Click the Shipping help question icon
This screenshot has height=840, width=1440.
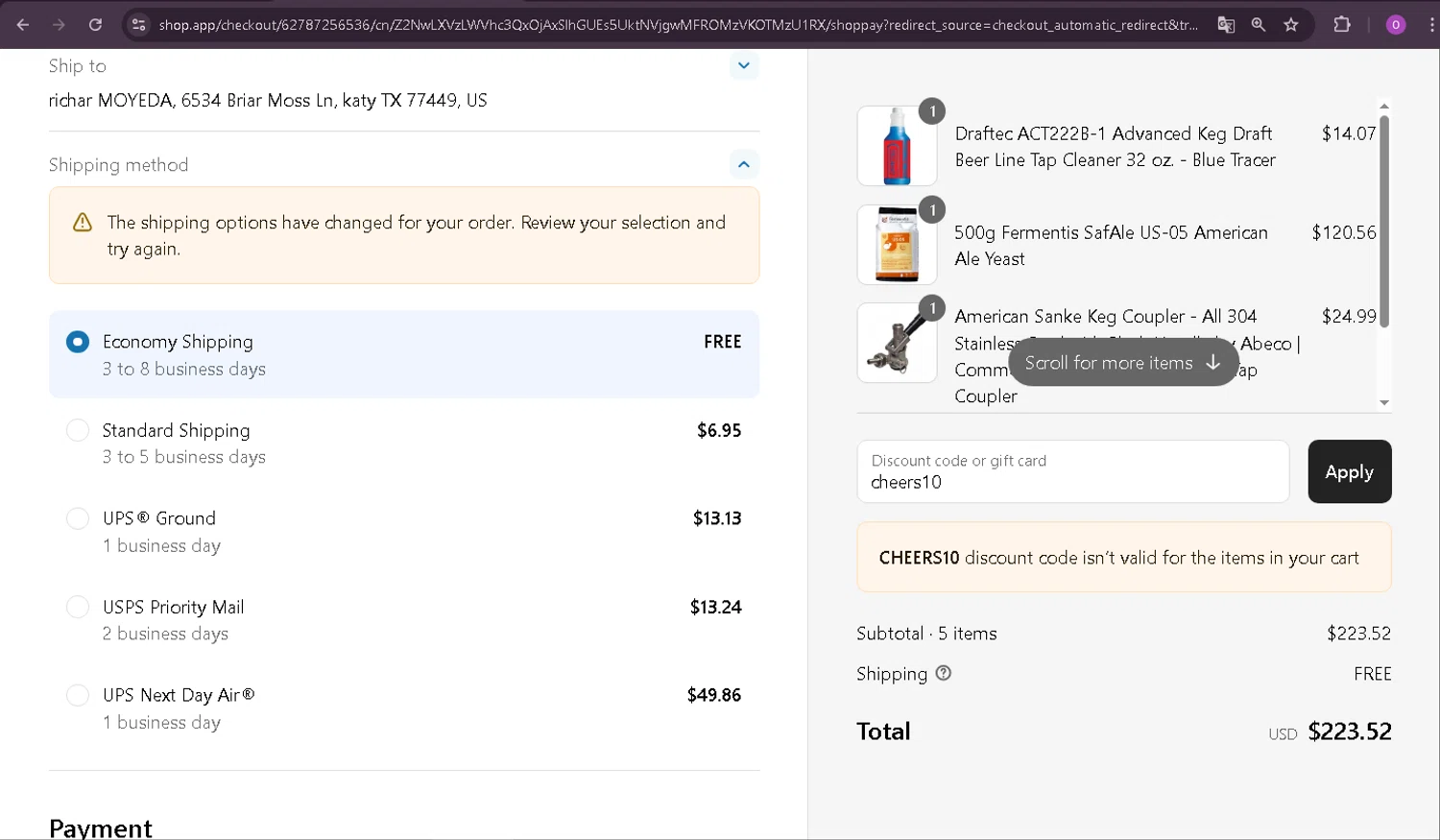pos(944,673)
